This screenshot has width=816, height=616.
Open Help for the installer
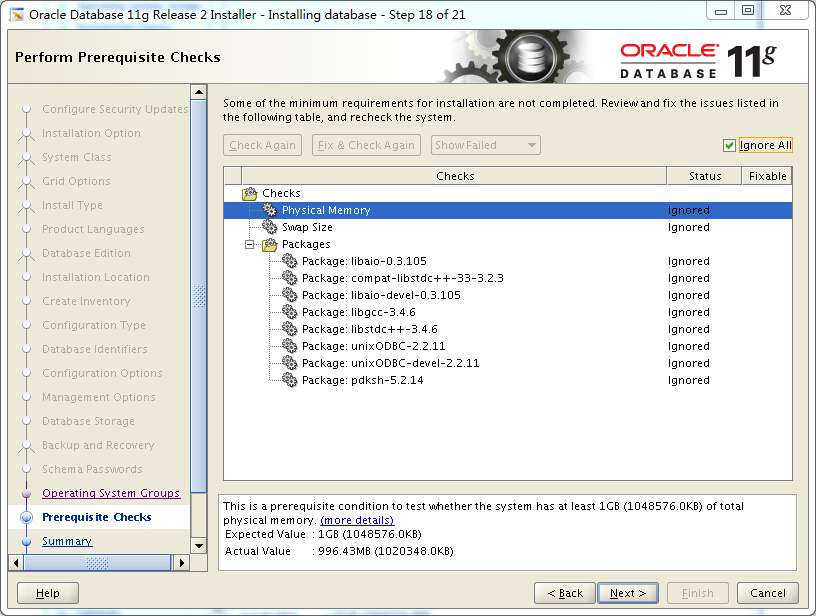[48, 593]
